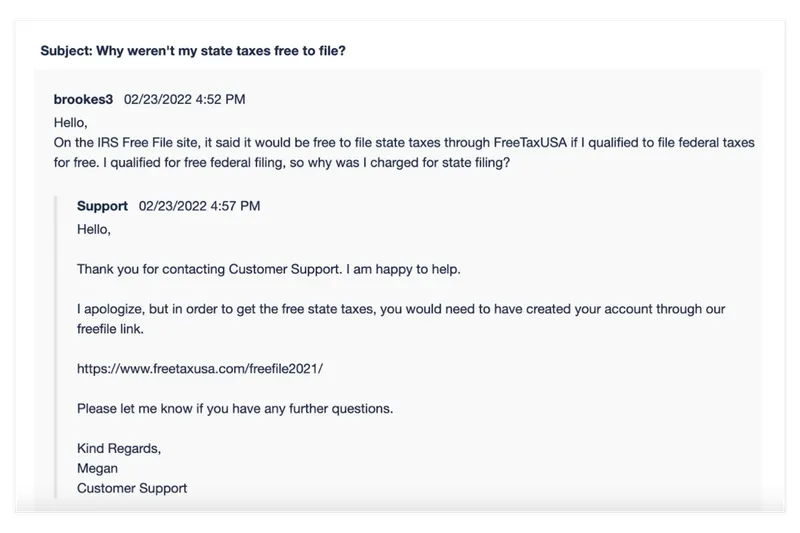Screen dimensions: 800x533
Task: Click the 'Thank you for contacting Customer Support' line
Action: pos(209,269)
